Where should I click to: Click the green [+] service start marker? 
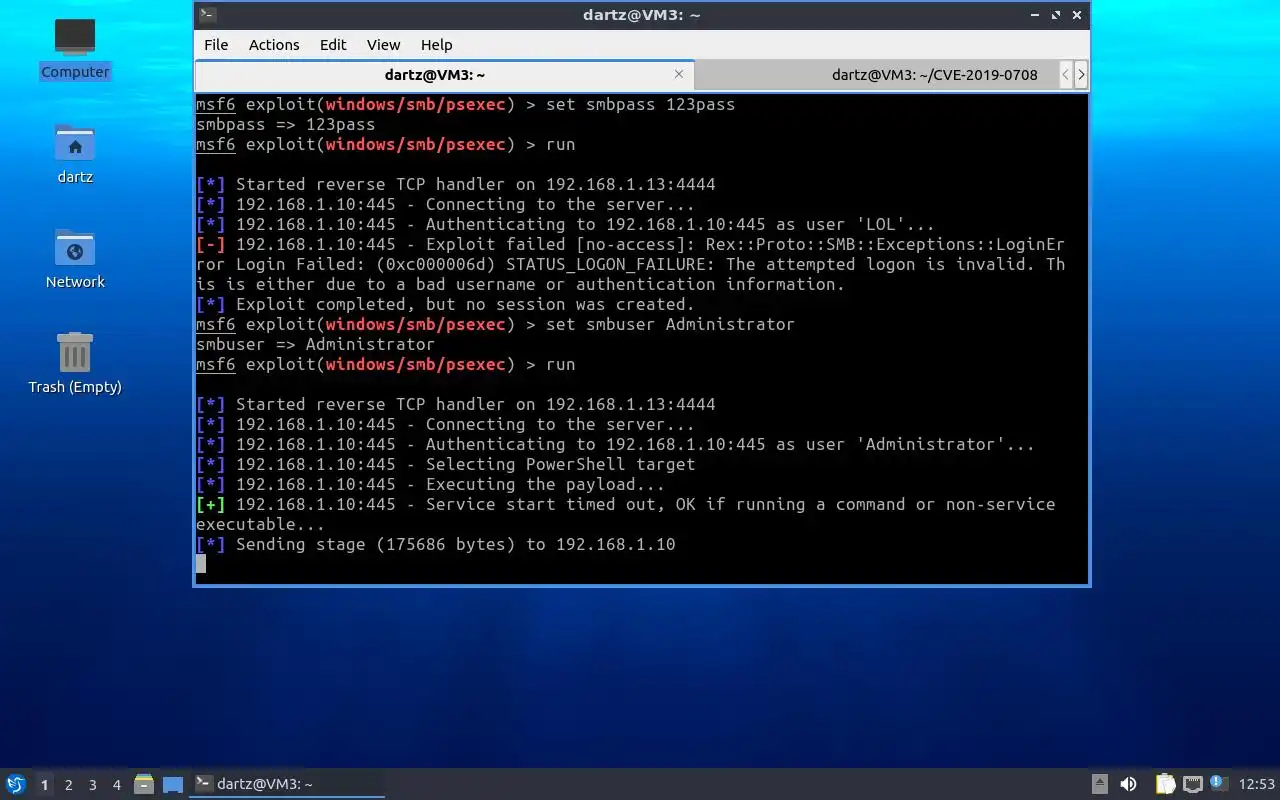(x=210, y=505)
